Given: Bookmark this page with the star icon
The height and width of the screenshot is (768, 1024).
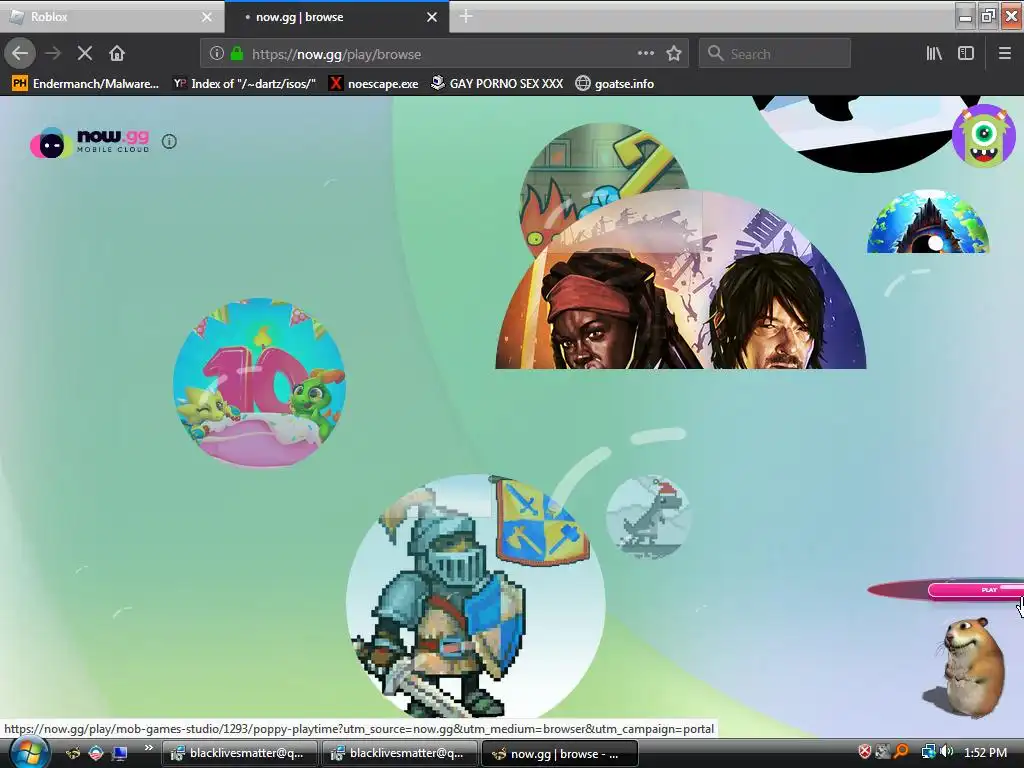Looking at the screenshot, I should [674, 54].
